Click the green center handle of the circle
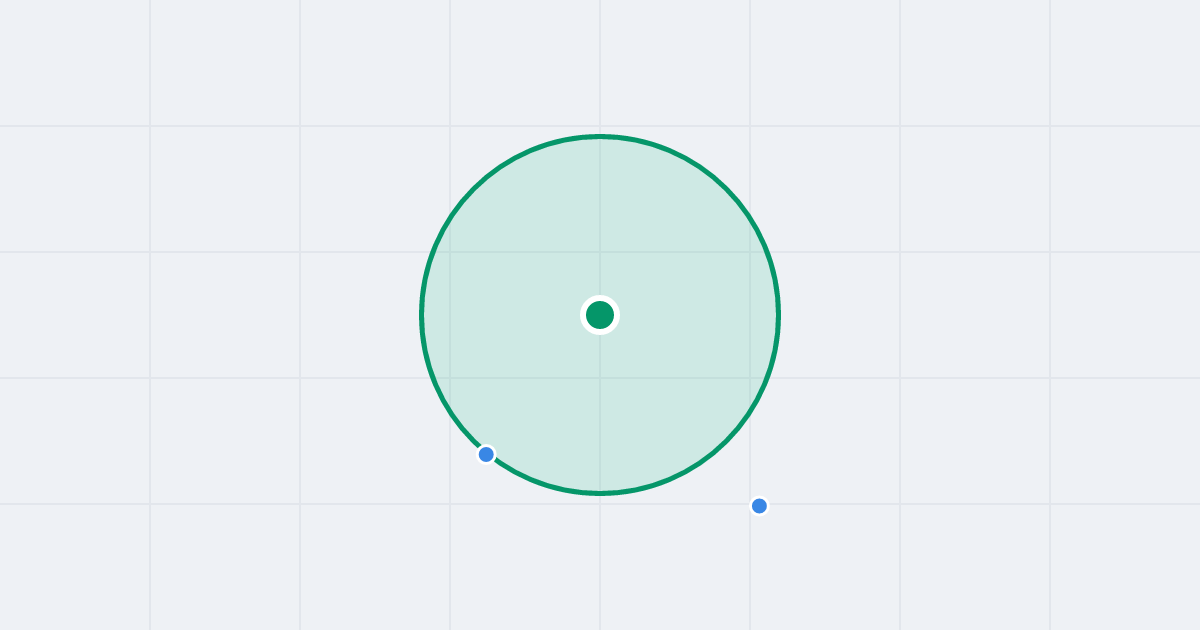The image size is (1200, 630). 600,315
